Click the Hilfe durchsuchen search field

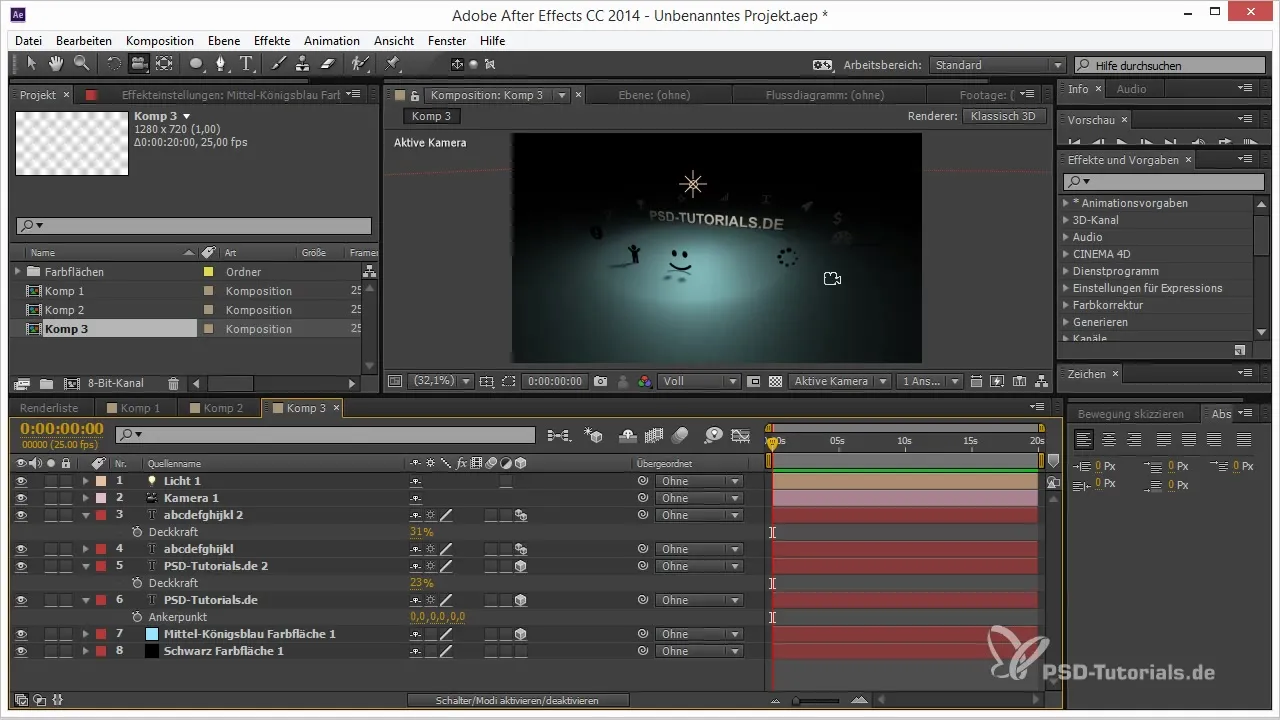coord(1171,65)
